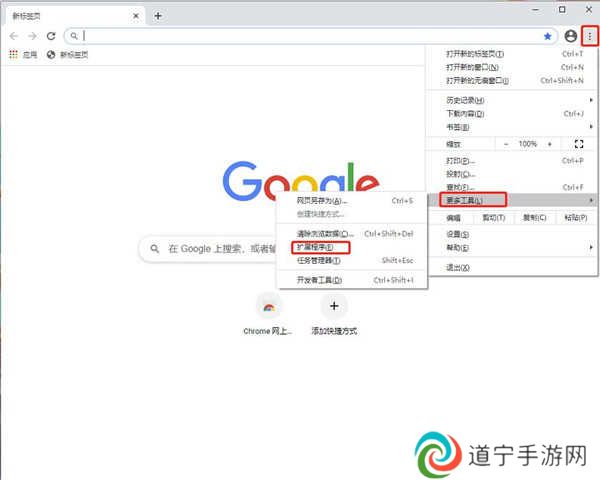The width and height of the screenshot is (600, 480).
Task: Select 打开新的标签页(T) menu item
Action: [x=513, y=54]
